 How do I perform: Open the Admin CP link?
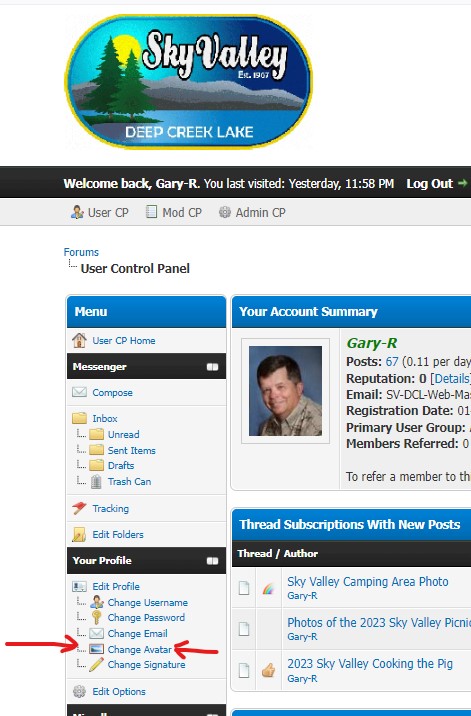[260, 212]
